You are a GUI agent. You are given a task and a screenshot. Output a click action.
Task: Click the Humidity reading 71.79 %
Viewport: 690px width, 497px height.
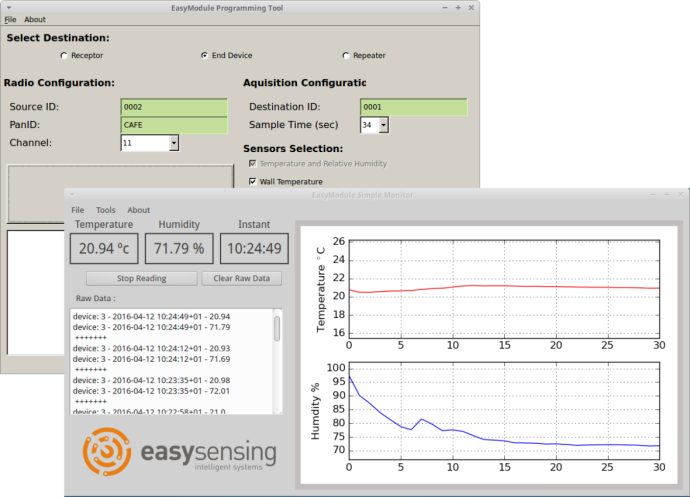179,249
